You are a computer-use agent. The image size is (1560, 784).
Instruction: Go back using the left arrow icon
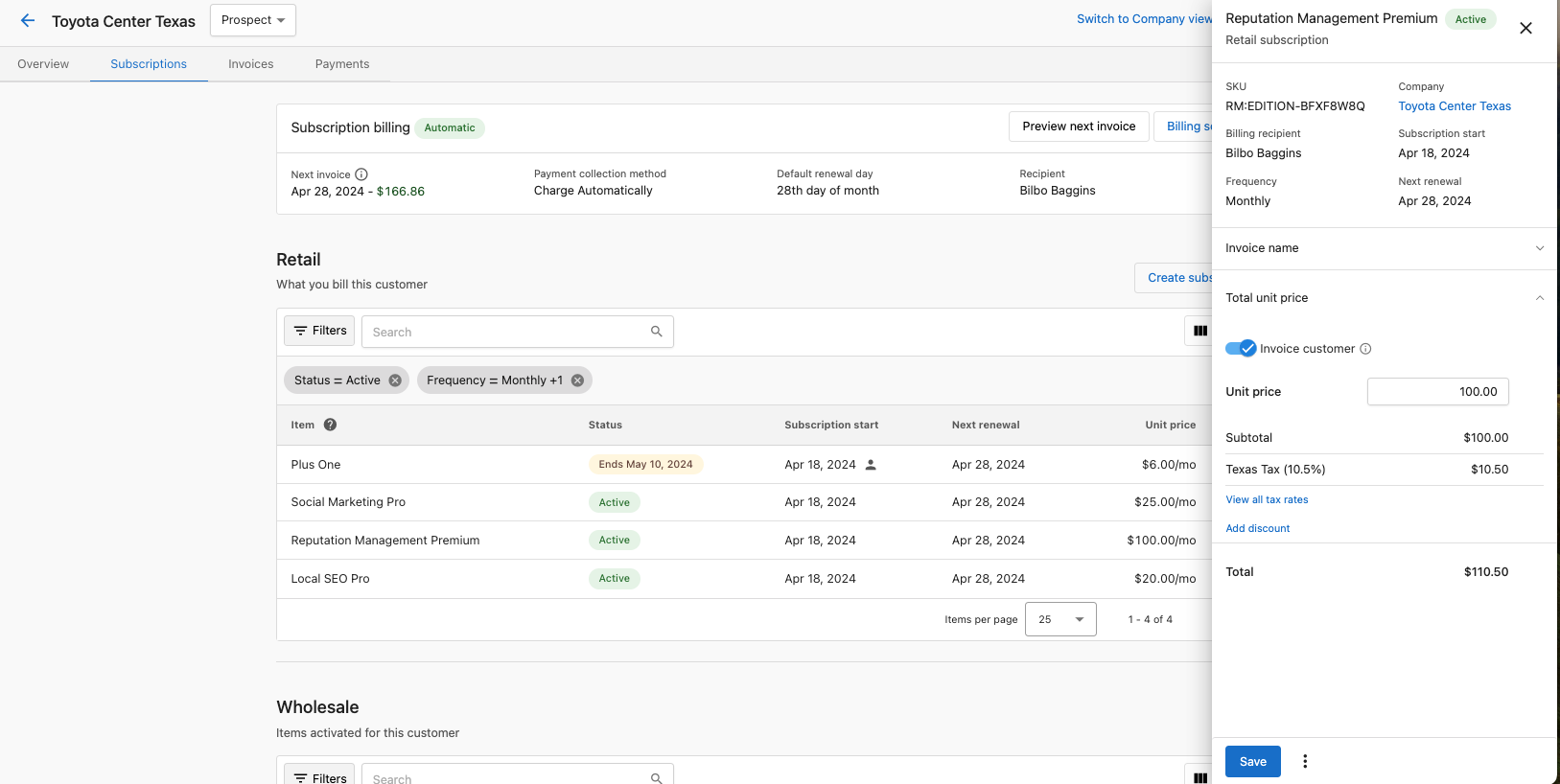coord(28,20)
